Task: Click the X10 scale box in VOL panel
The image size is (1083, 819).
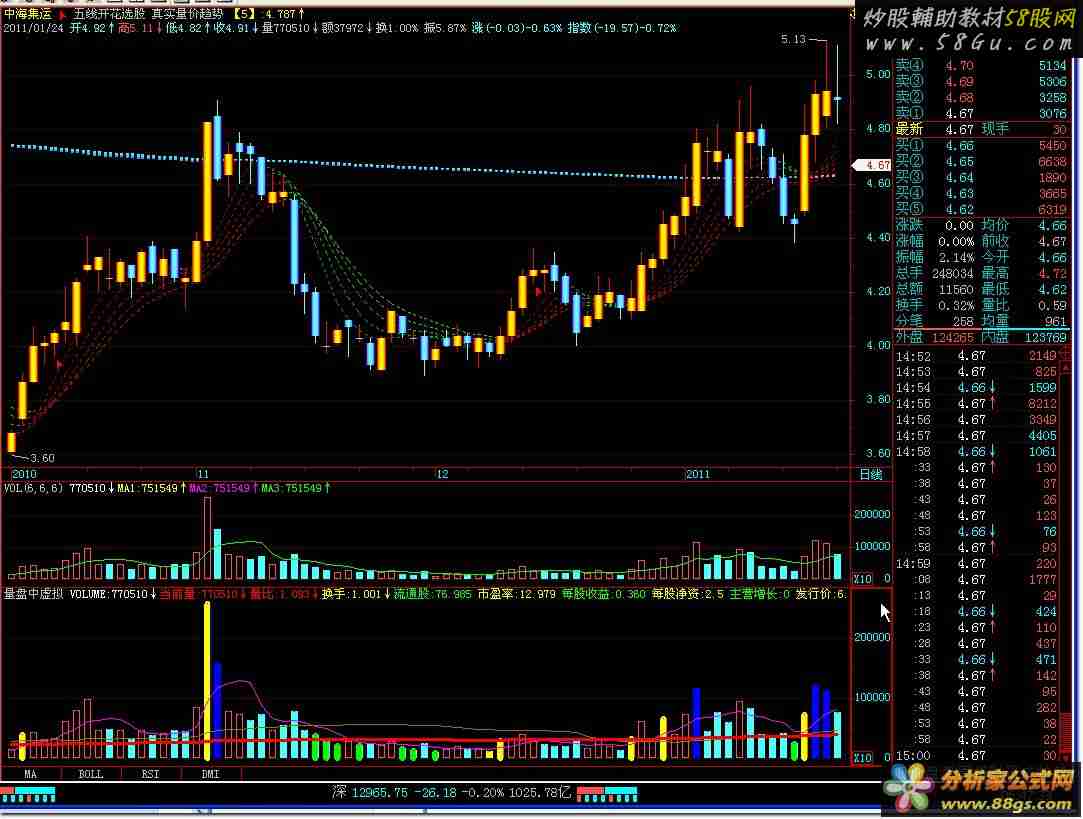Action: click(x=863, y=579)
